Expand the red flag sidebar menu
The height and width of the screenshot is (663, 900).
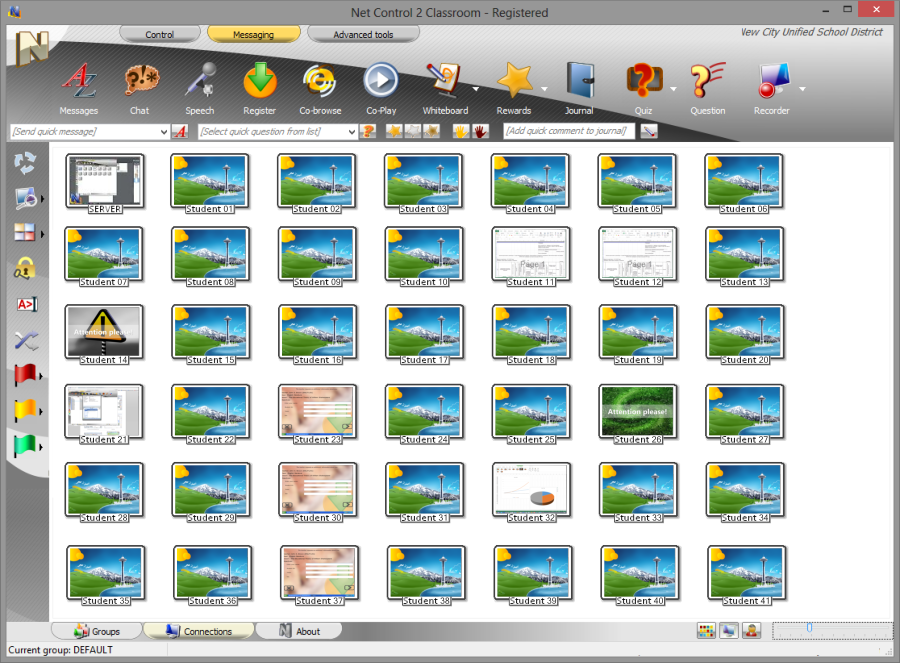pos(40,378)
